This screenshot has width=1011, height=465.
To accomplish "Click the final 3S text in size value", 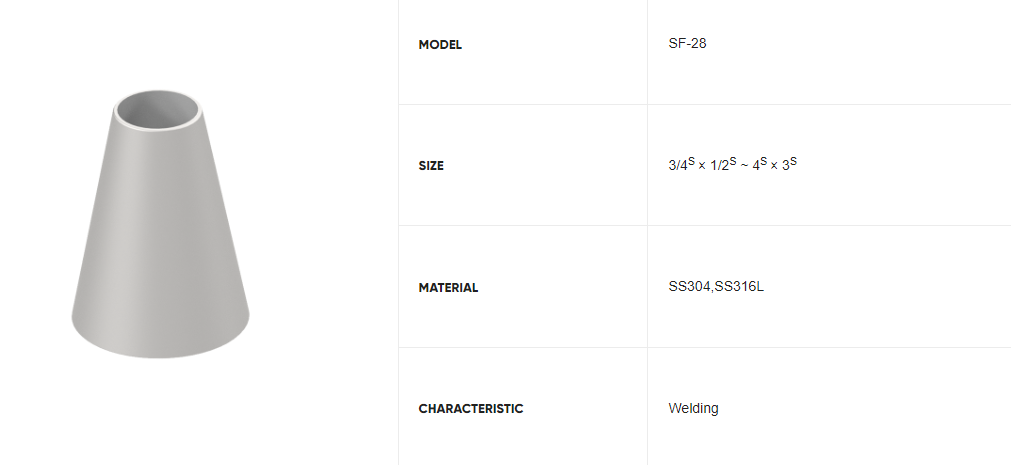I will [x=789, y=164].
